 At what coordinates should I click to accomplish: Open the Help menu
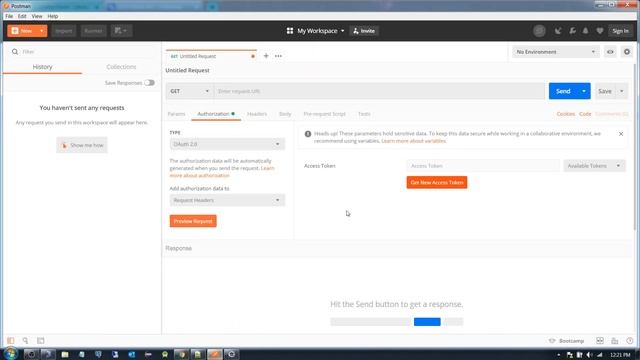click(53, 16)
